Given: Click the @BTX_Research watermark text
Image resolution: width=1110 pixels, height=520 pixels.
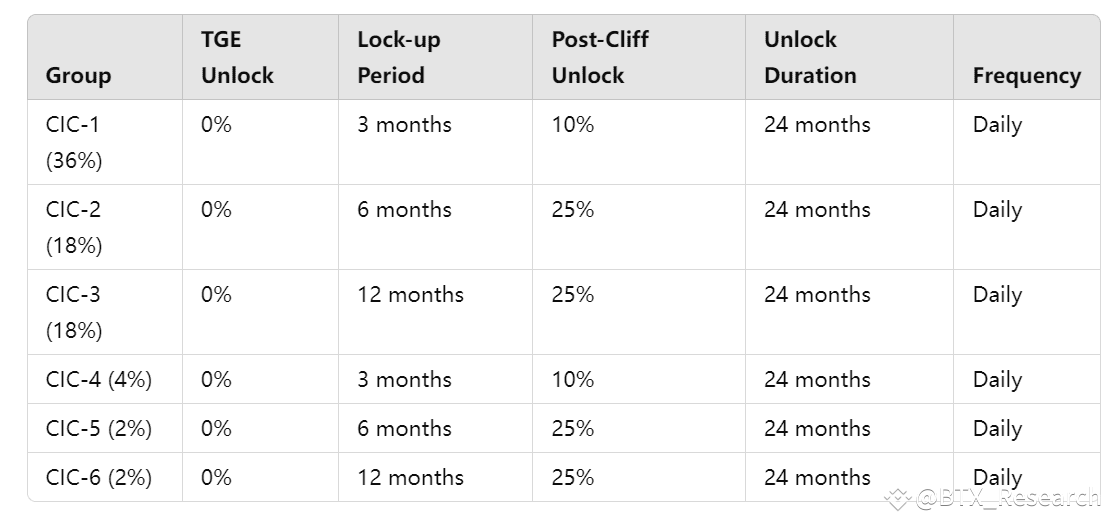Looking at the screenshot, I should click(x=1005, y=497).
